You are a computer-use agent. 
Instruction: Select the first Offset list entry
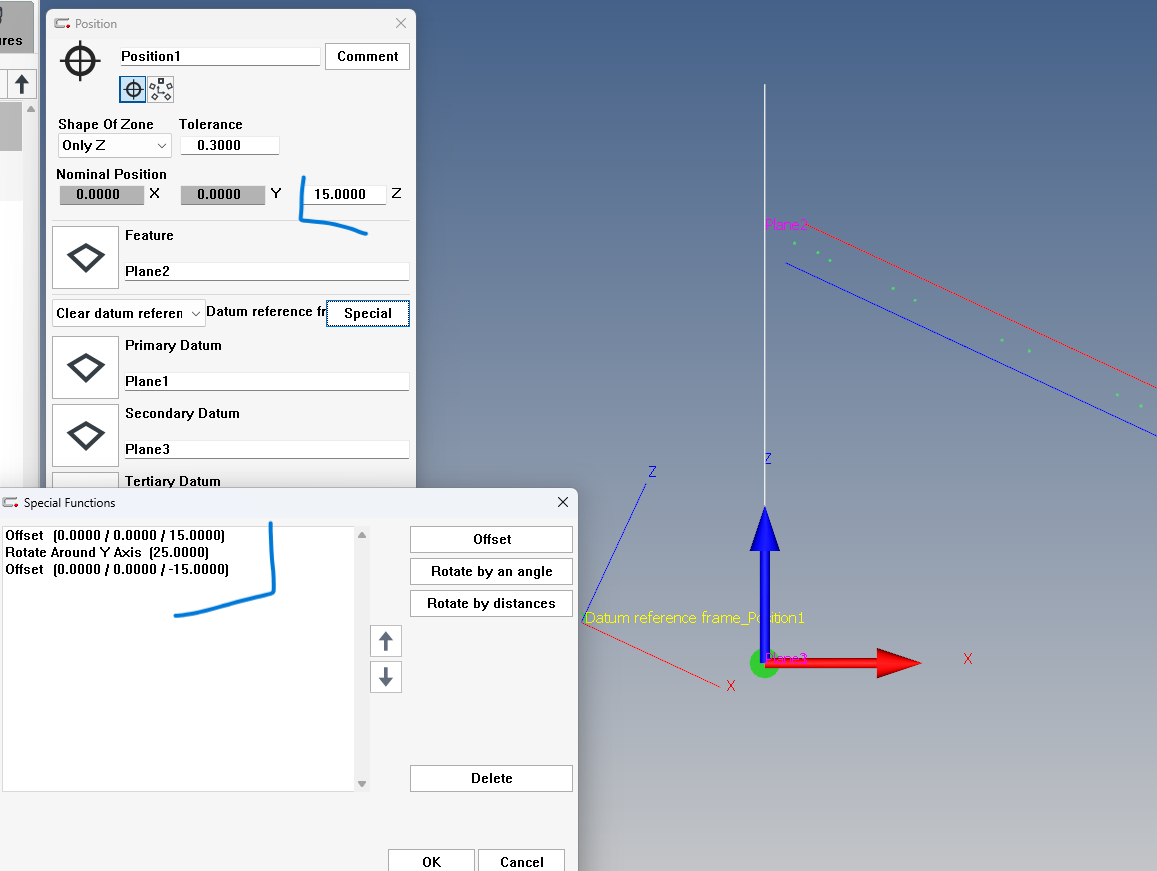tap(115, 535)
